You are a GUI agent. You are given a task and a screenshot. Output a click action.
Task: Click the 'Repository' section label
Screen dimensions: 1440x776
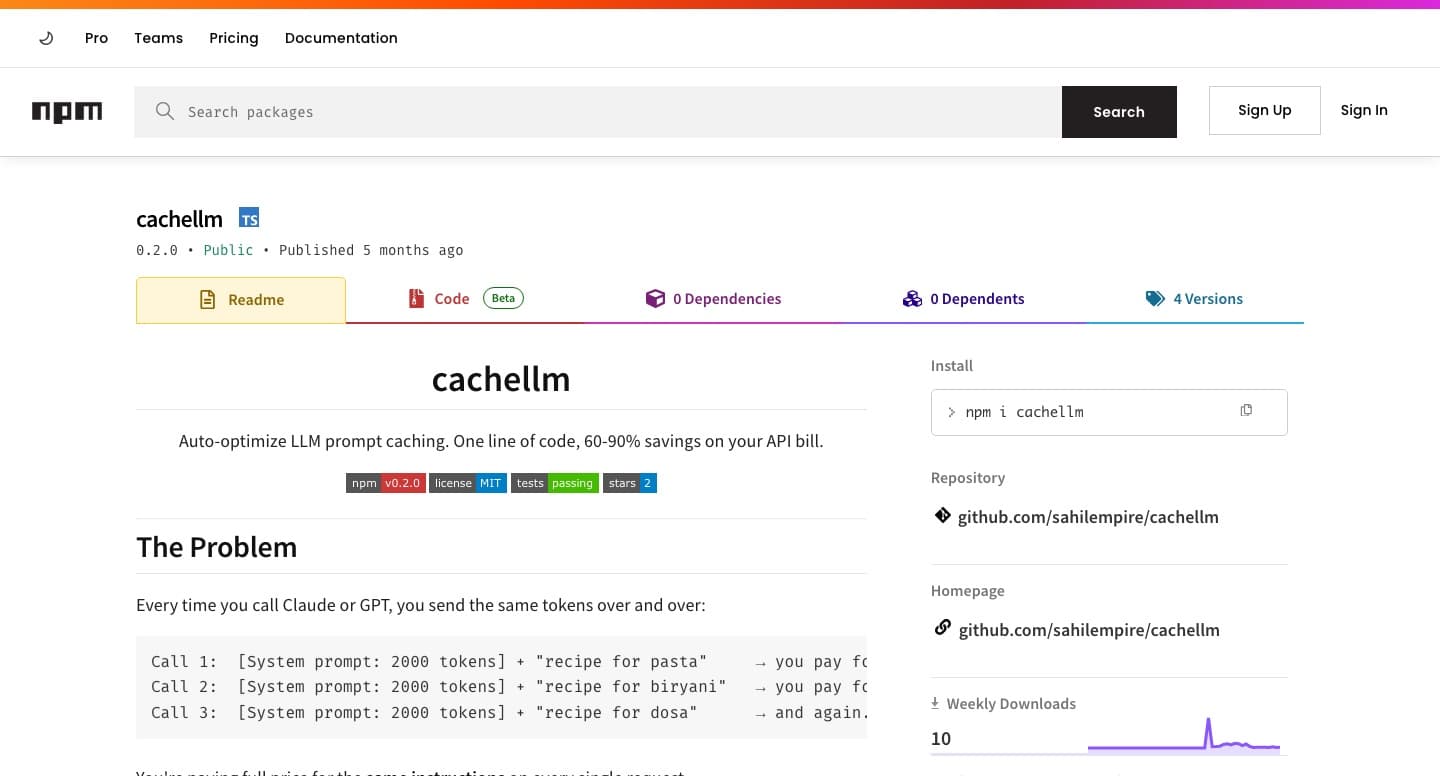(x=968, y=478)
